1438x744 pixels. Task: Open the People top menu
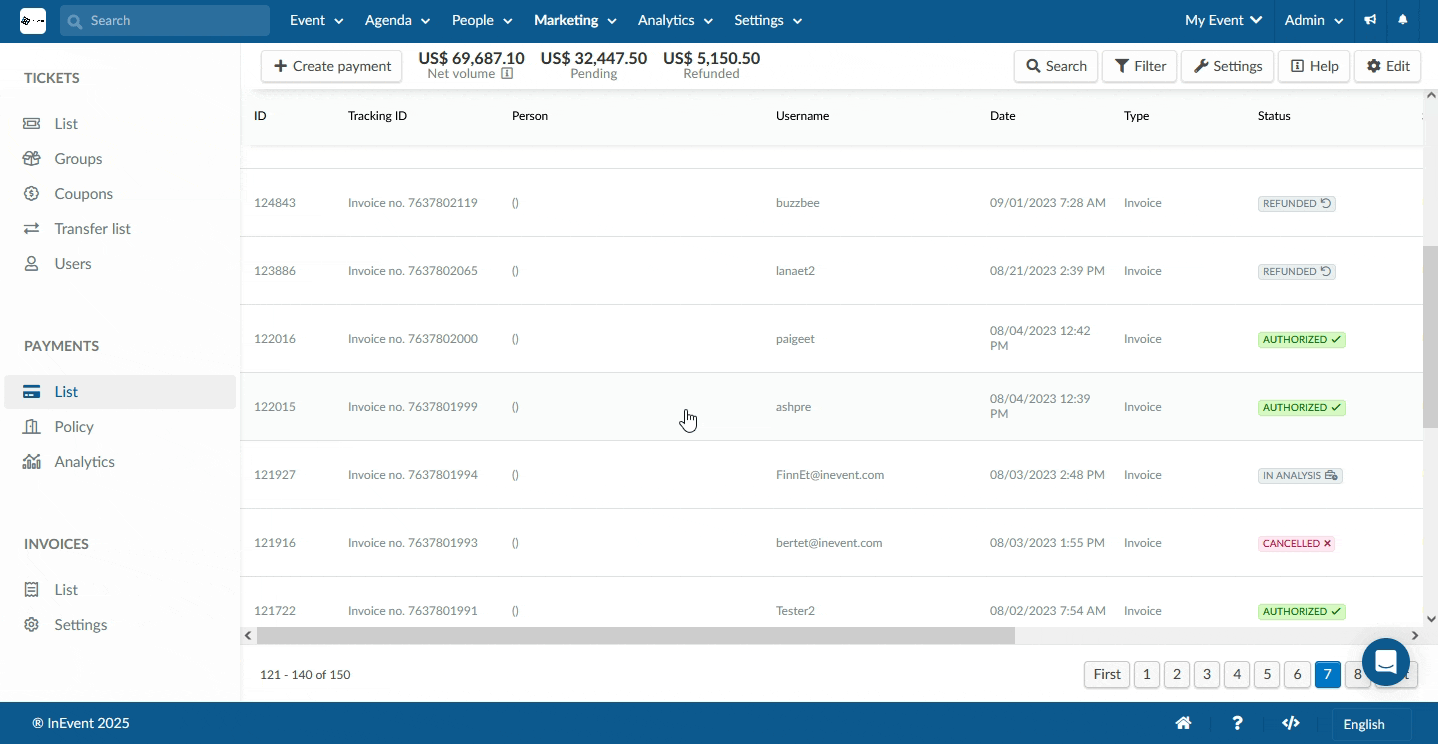click(482, 20)
